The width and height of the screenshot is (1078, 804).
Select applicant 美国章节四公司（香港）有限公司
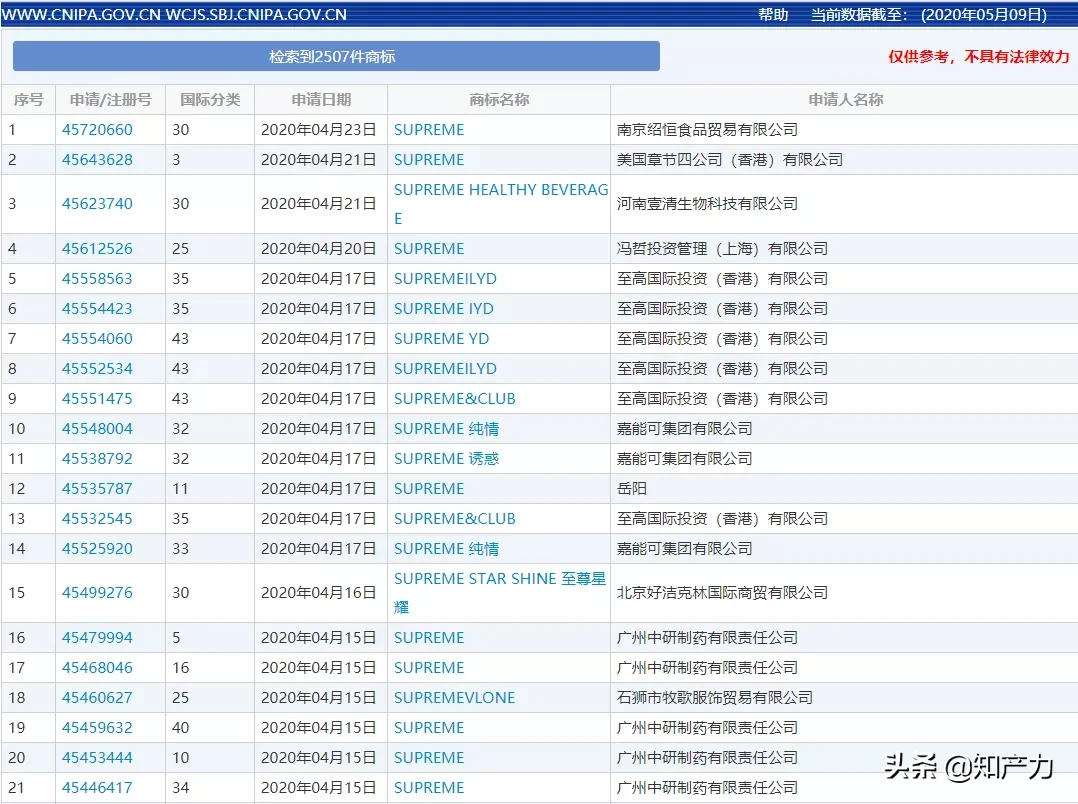click(x=729, y=160)
